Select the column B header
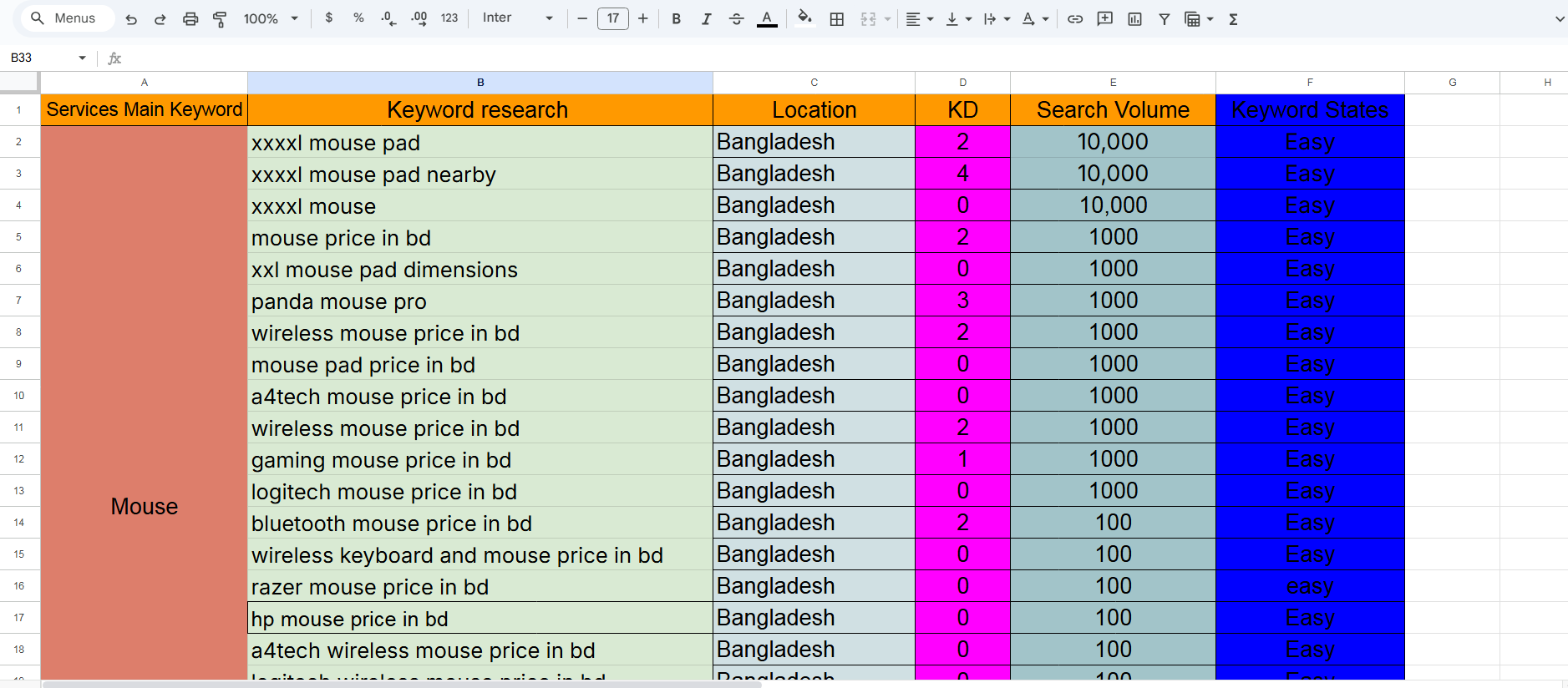 (480, 83)
